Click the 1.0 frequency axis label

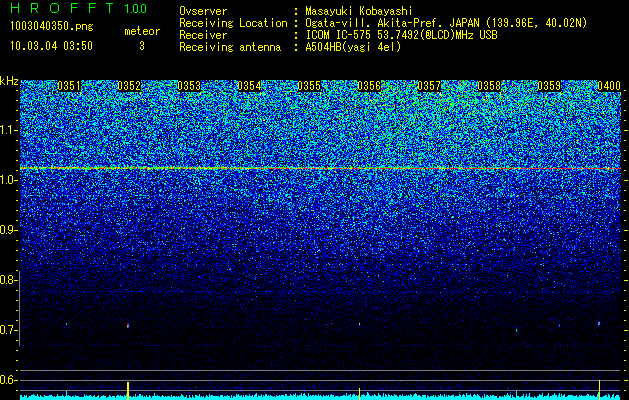[8, 180]
